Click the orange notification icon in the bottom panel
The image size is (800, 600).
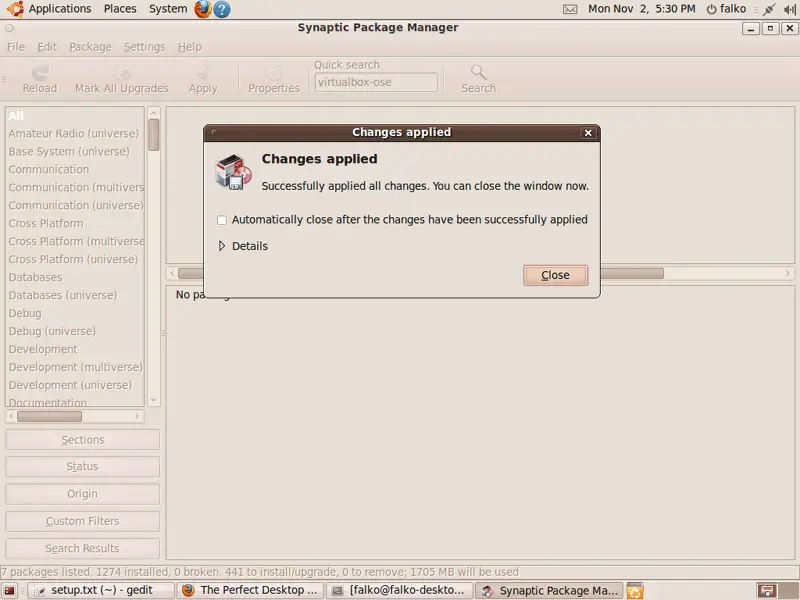[635, 591]
